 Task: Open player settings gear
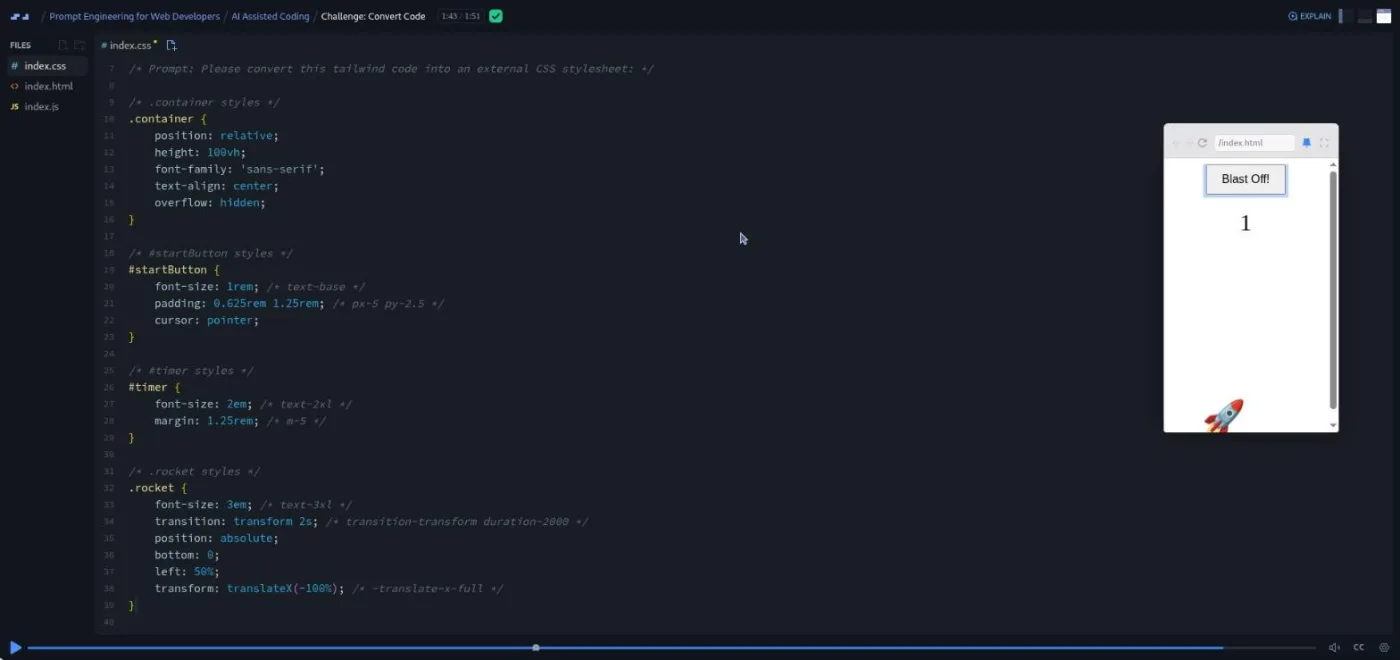(1385, 648)
